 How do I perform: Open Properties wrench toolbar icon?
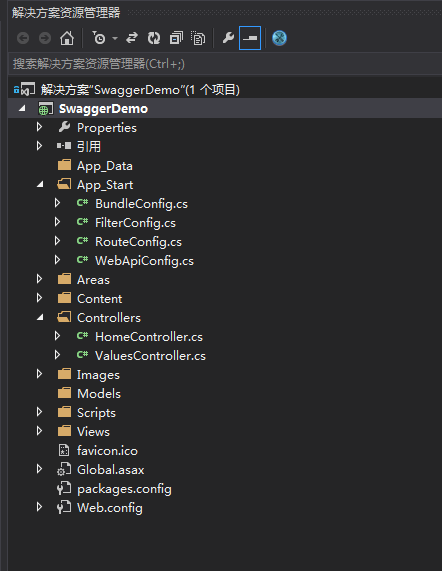(228, 38)
